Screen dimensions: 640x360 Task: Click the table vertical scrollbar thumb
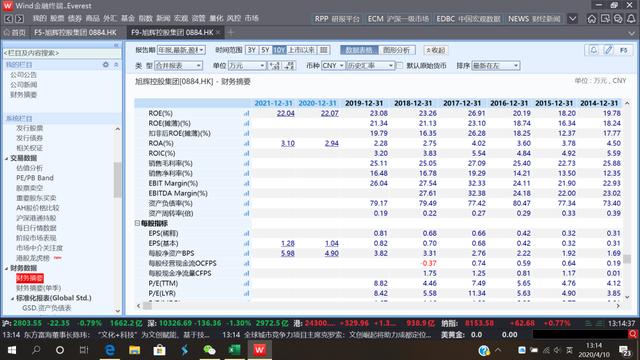pos(627,259)
